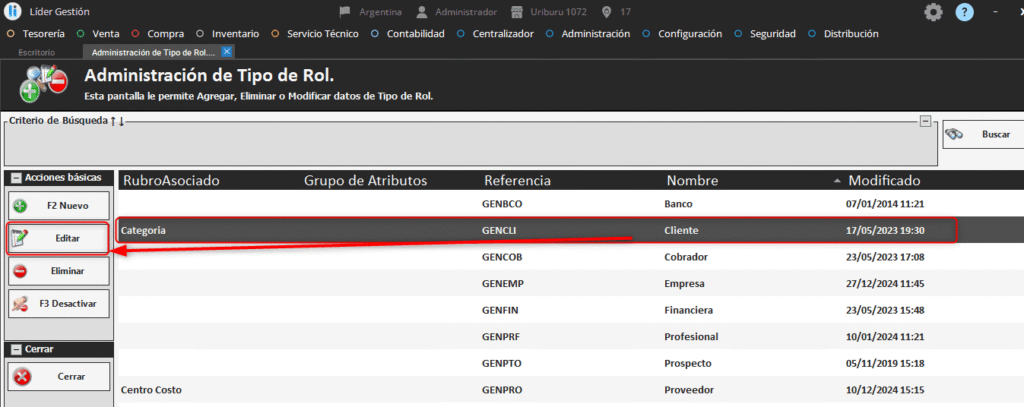Screen dimensions: 1024x407
Task: Click the Uriburu 1072 store icon
Action: pyautogui.click(x=517, y=12)
